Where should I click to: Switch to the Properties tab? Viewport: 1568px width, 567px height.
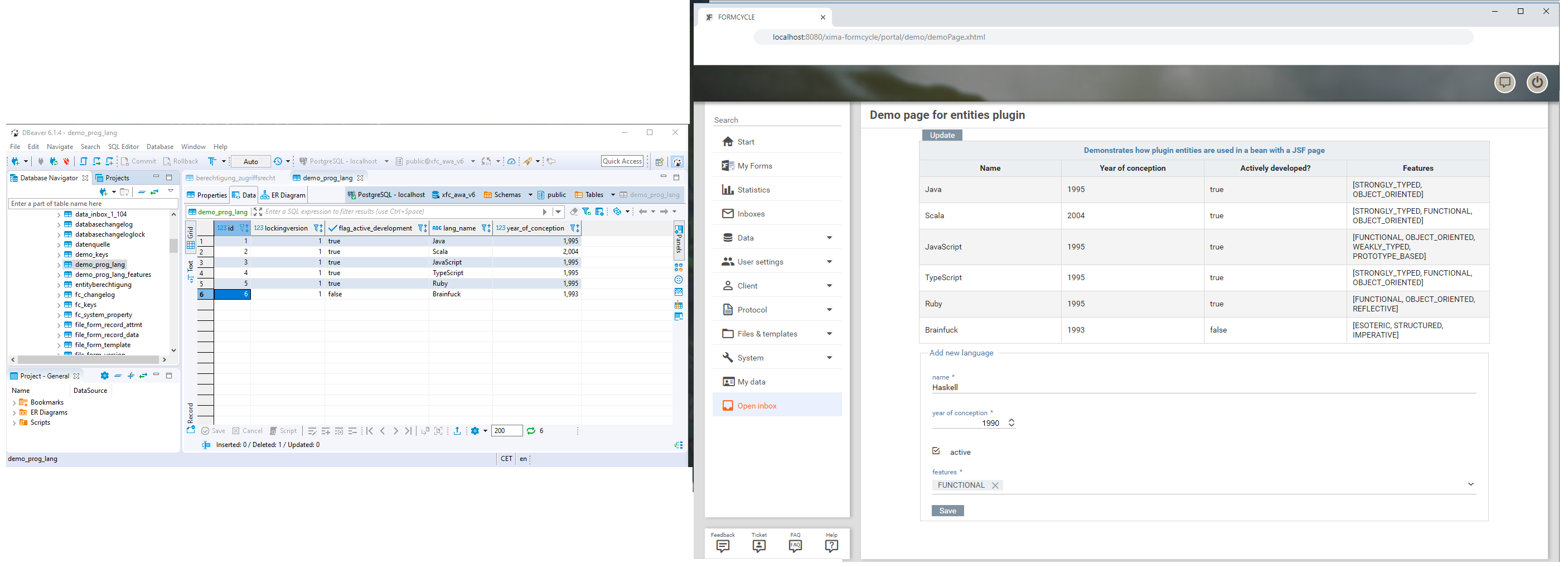pos(207,195)
